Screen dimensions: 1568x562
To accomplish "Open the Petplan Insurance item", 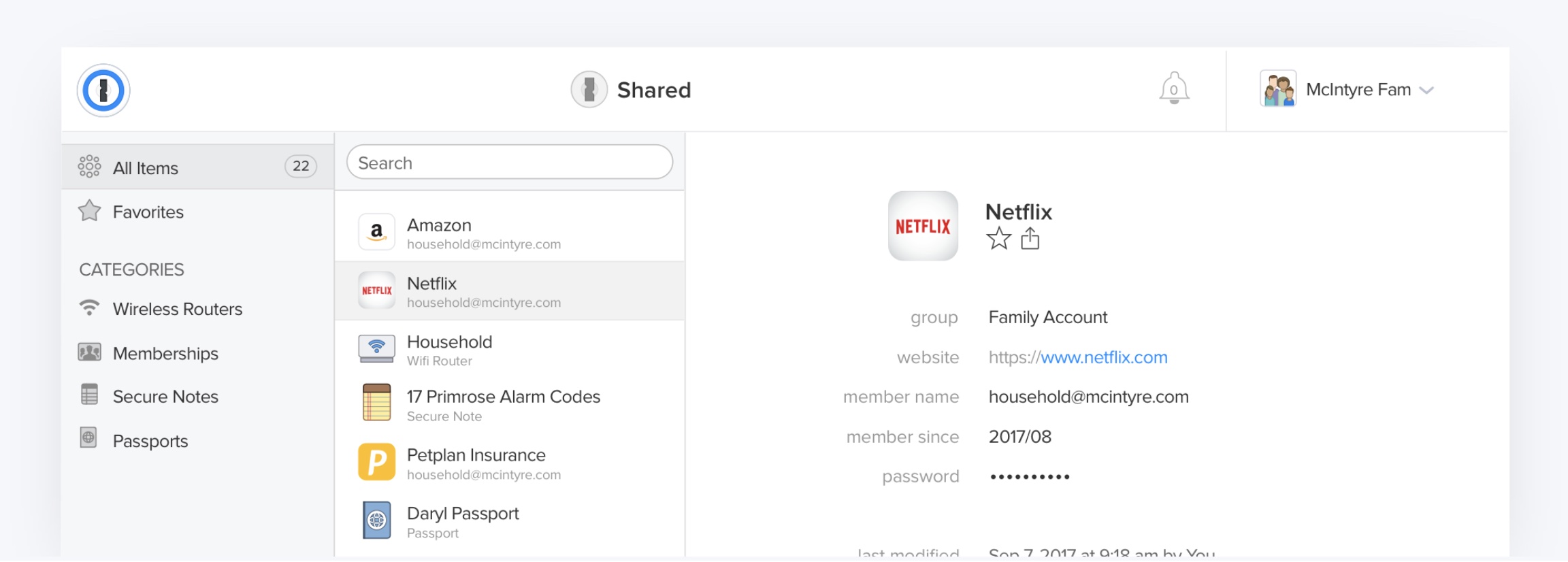I will (x=510, y=463).
